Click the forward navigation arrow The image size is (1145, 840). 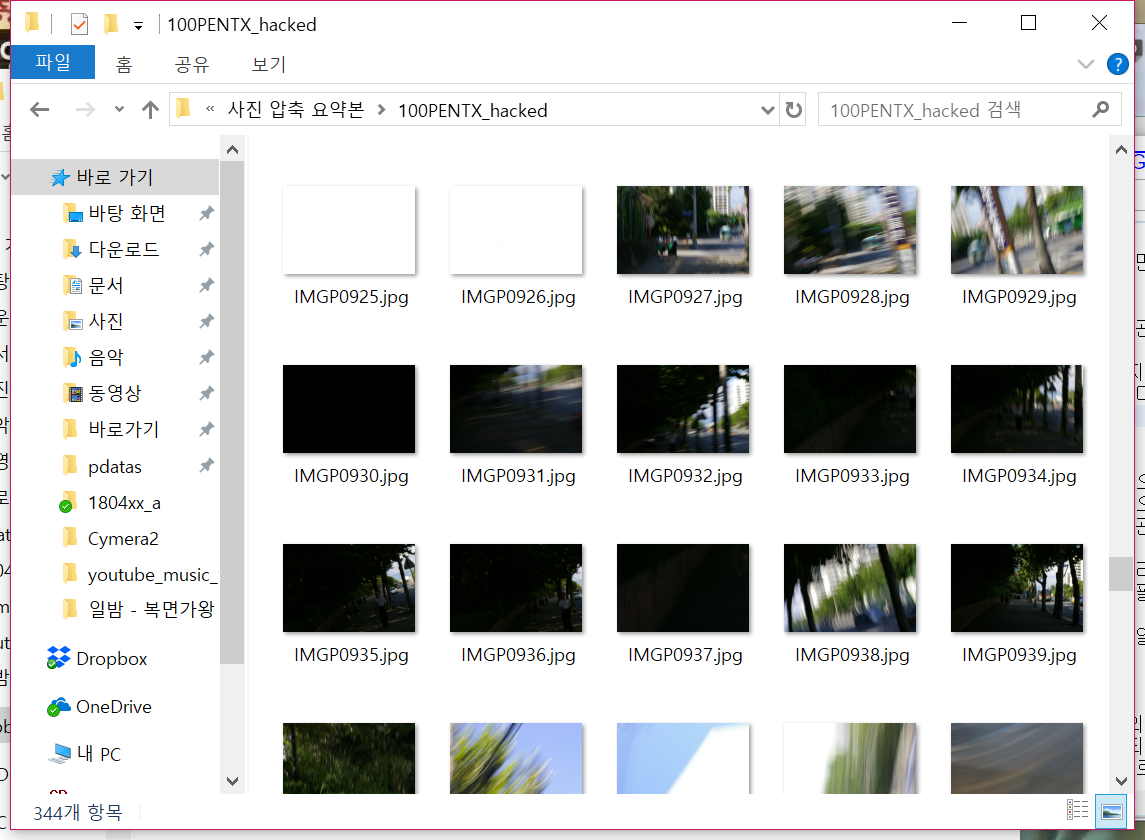[85, 110]
